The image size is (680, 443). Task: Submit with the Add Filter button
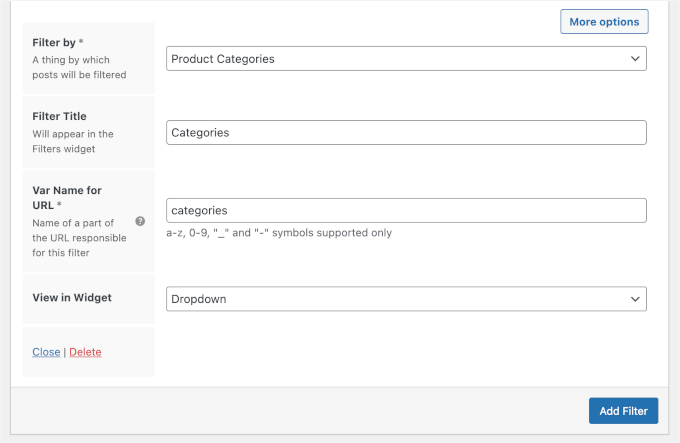point(623,410)
